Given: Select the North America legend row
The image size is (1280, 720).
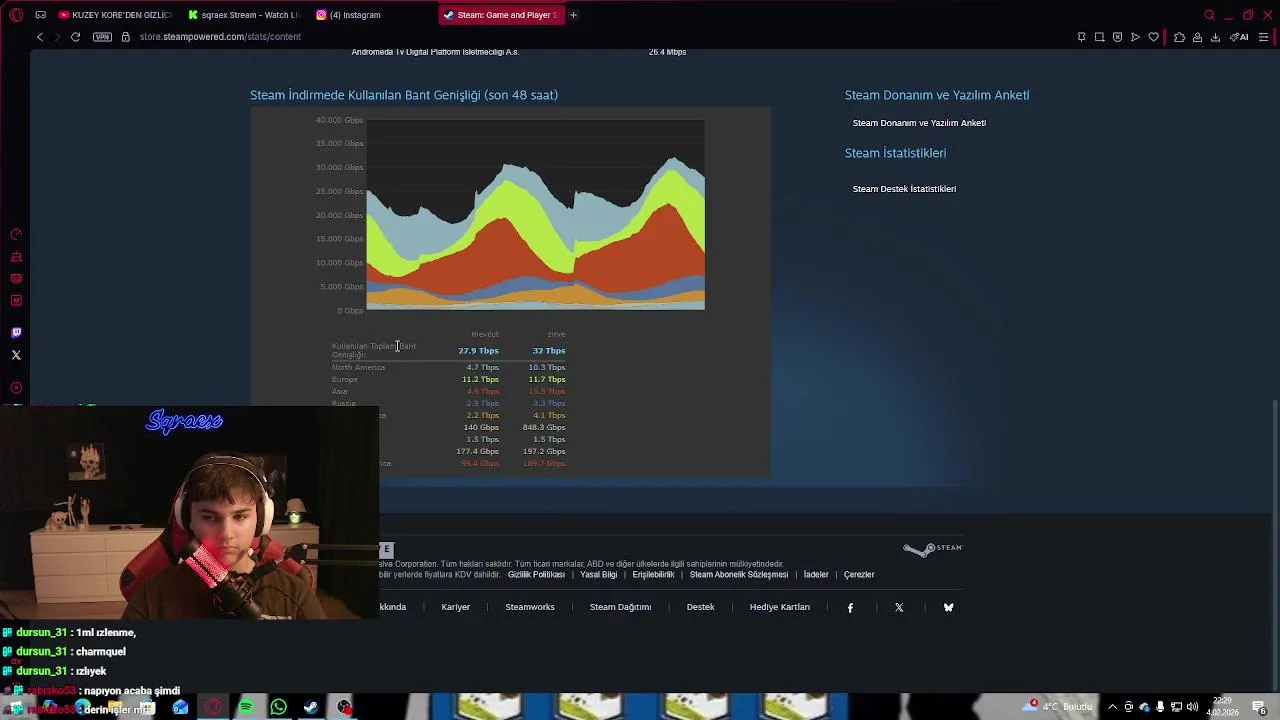Looking at the screenshot, I should 448,367.
